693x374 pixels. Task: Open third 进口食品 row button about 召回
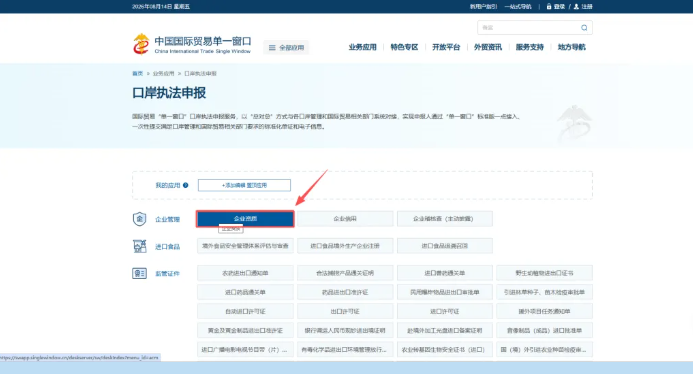point(445,246)
